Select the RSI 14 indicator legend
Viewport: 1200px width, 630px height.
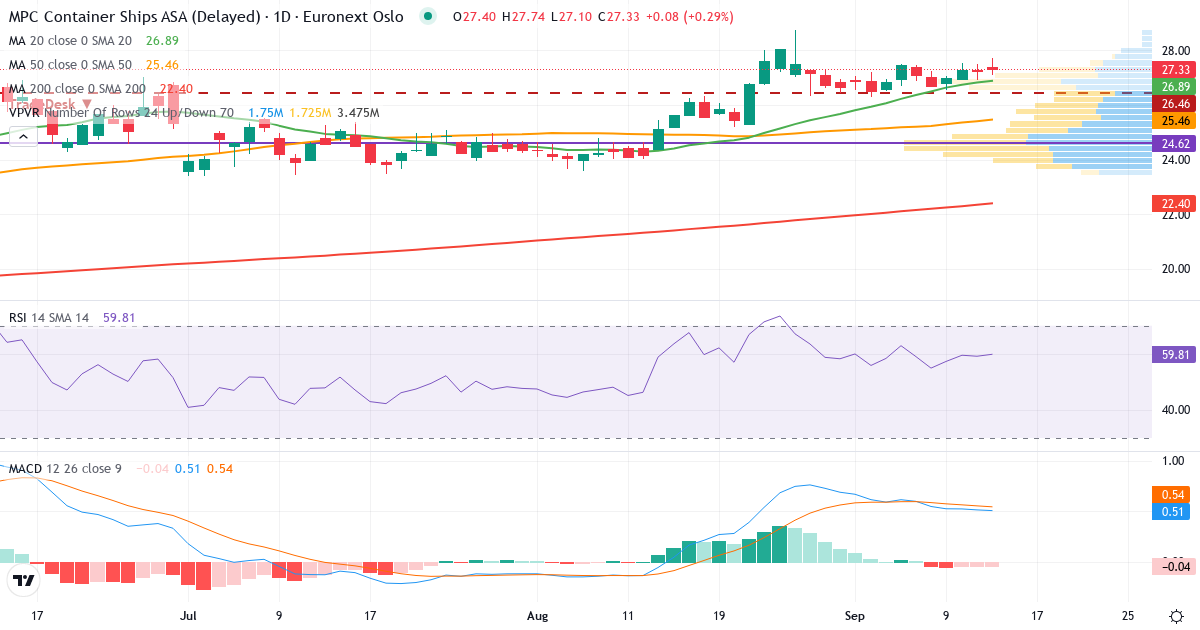click(49, 317)
